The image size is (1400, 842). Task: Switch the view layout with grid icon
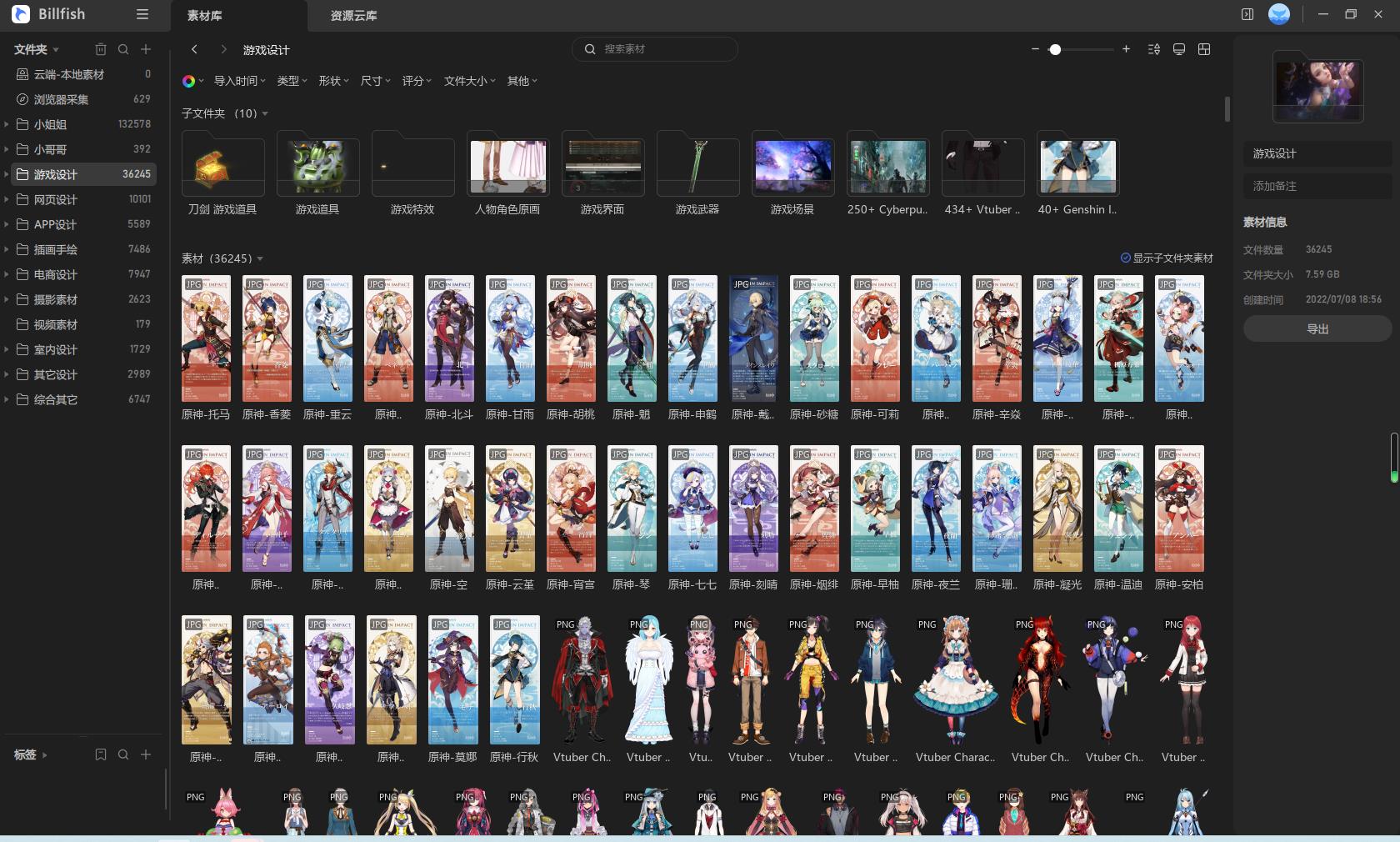coord(1204,49)
